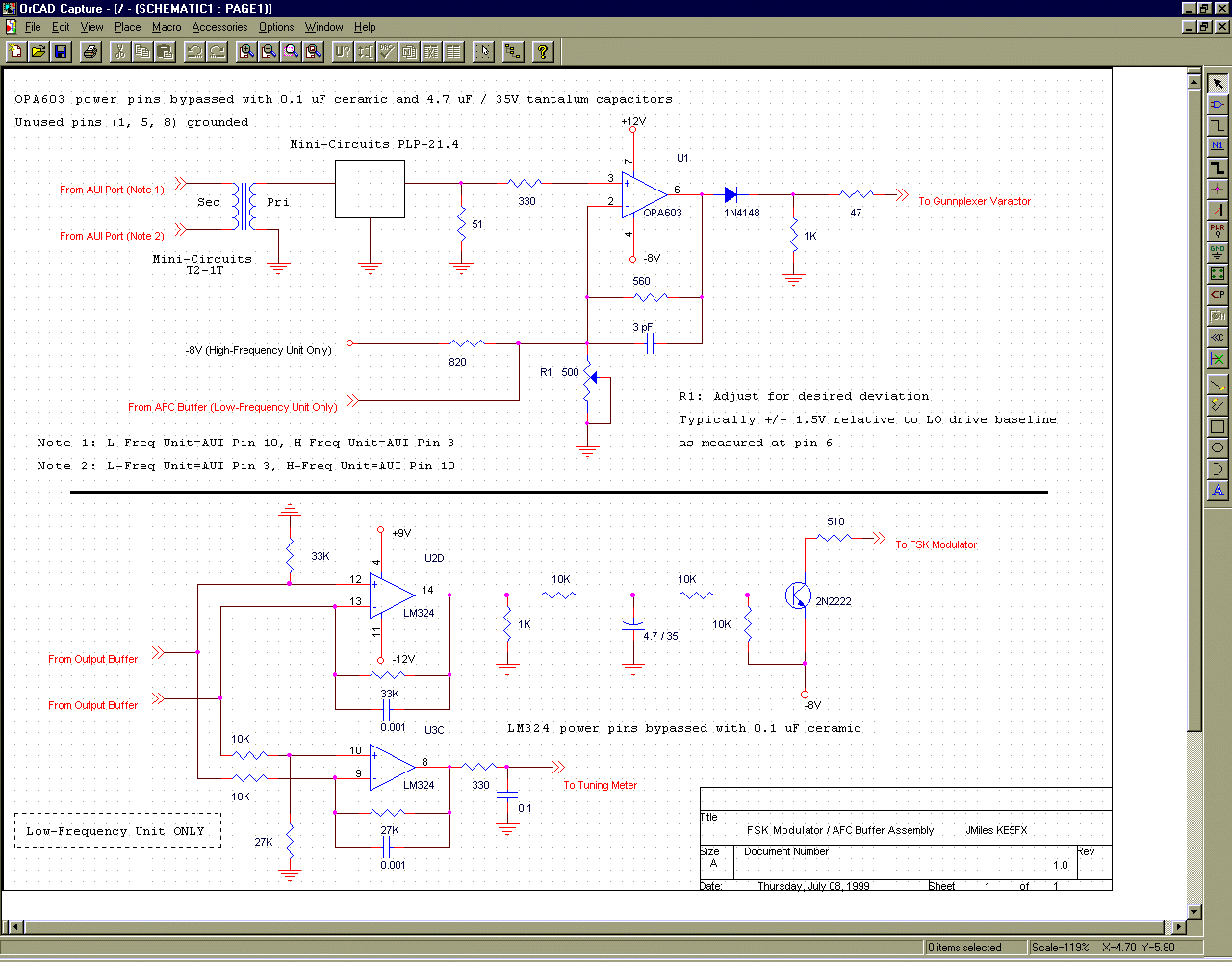Select the Place Wire tool
Viewport: 1232px width, 962px height.
point(1218,125)
